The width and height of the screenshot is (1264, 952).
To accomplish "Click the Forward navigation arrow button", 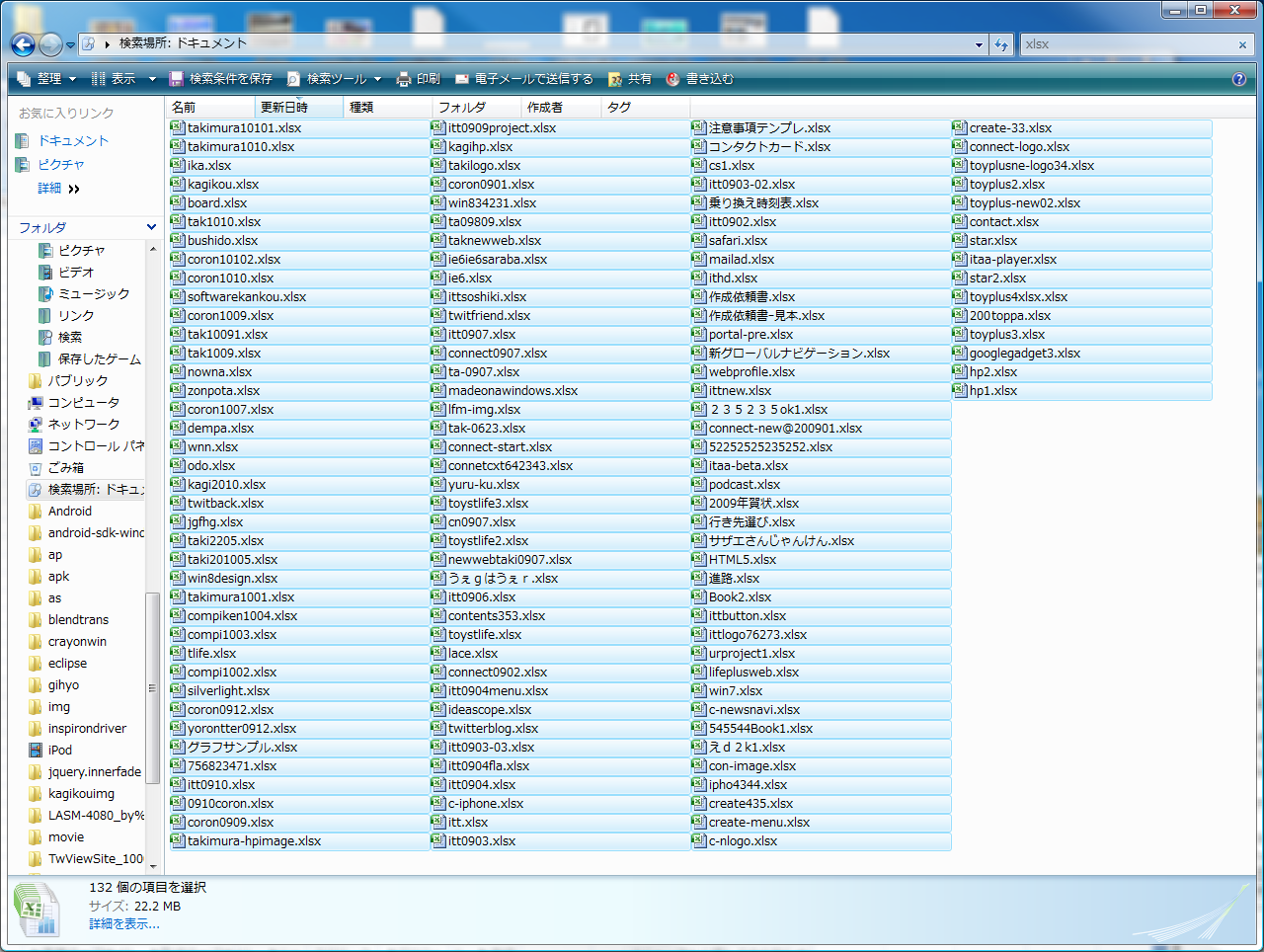I will coord(50,44).
